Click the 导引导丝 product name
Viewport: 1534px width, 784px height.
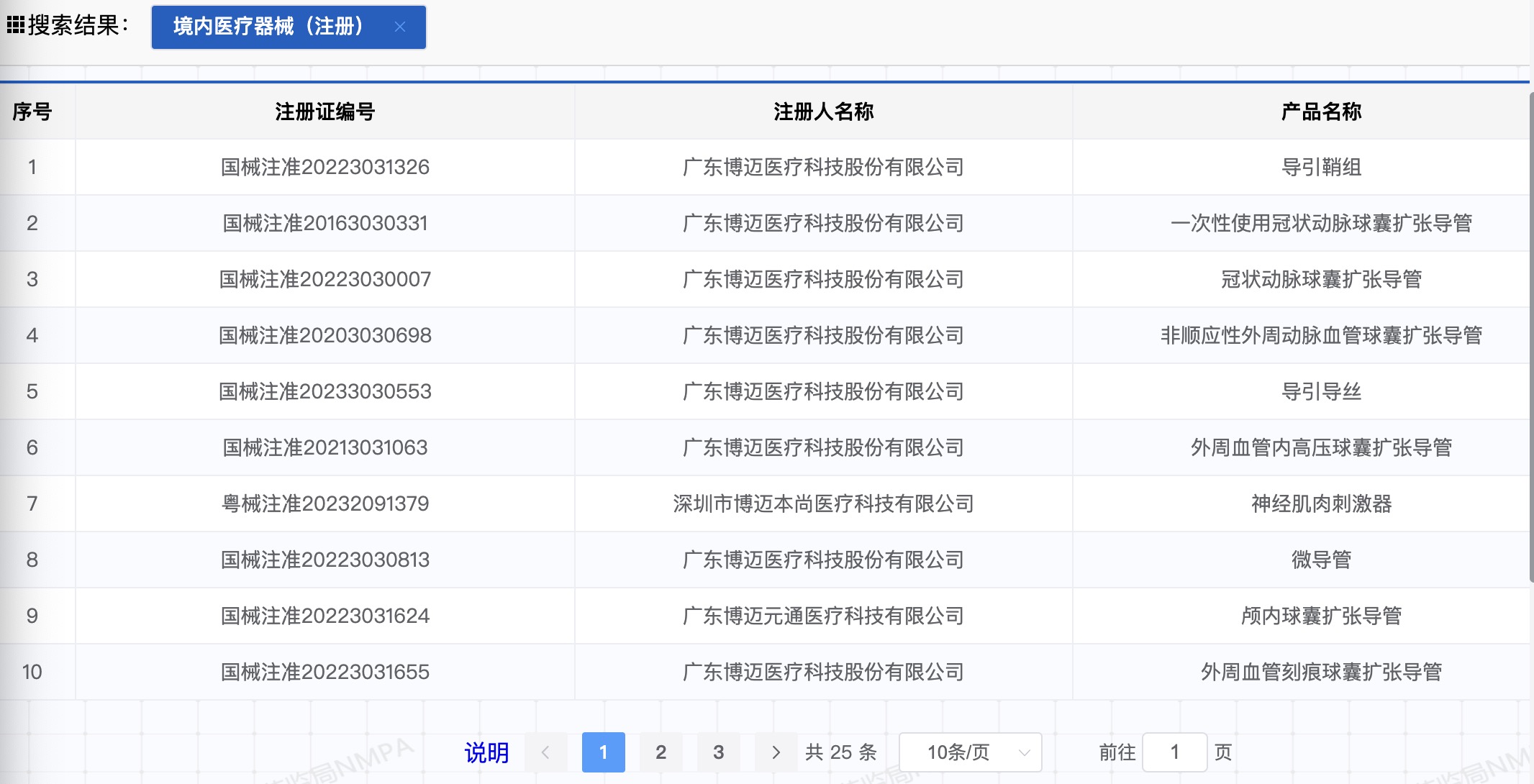pyautogui.click(x=1321, y=391)
